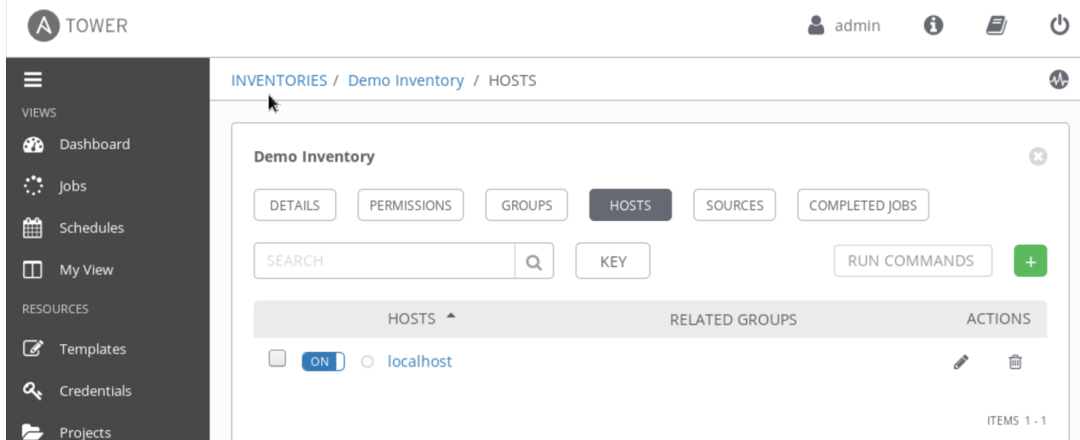Open Schedules in the sidebar
This screenshot has height=440, width=1080.
[x=92, y=228]
